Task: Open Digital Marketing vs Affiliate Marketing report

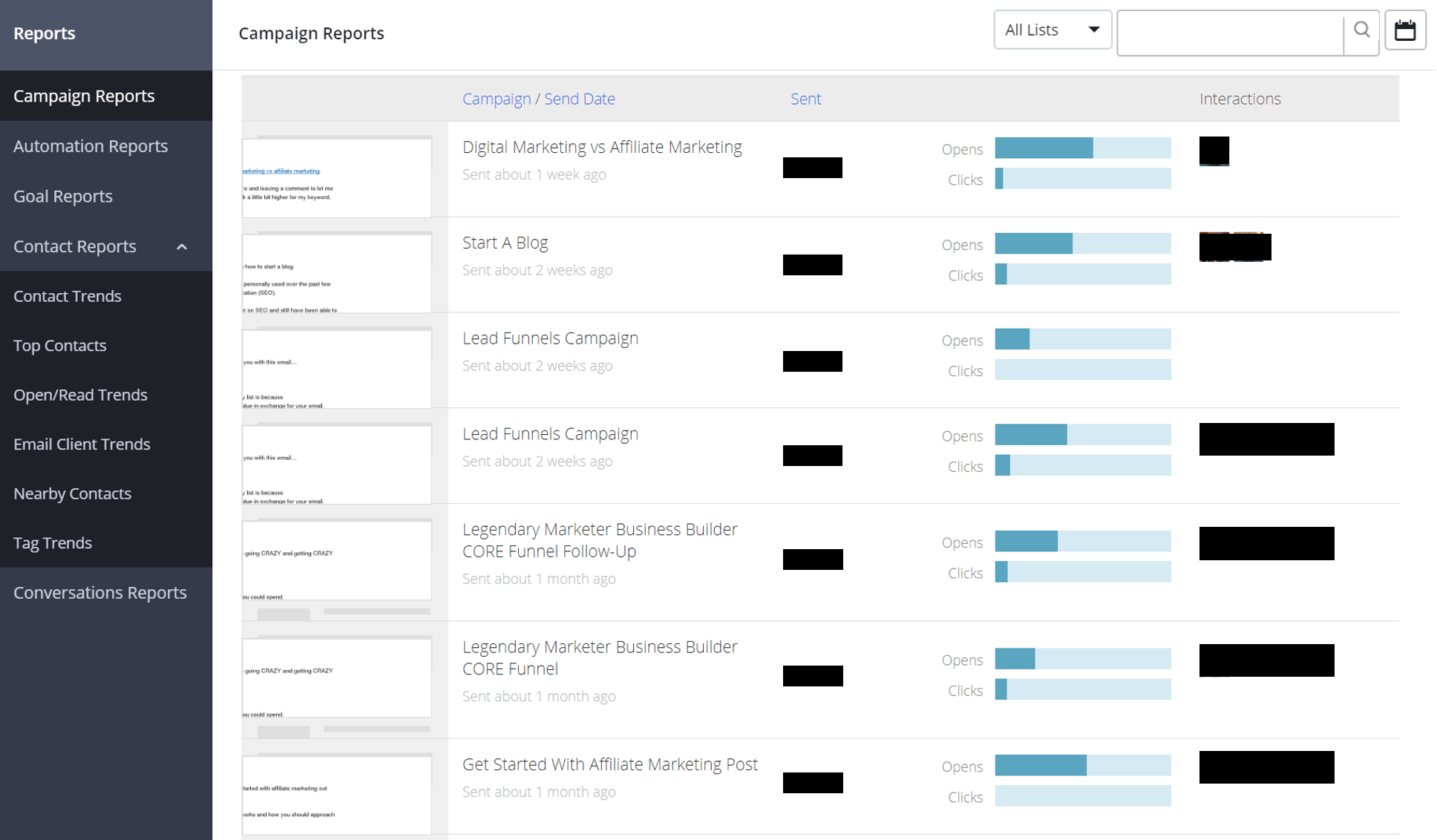Action: 602,147
